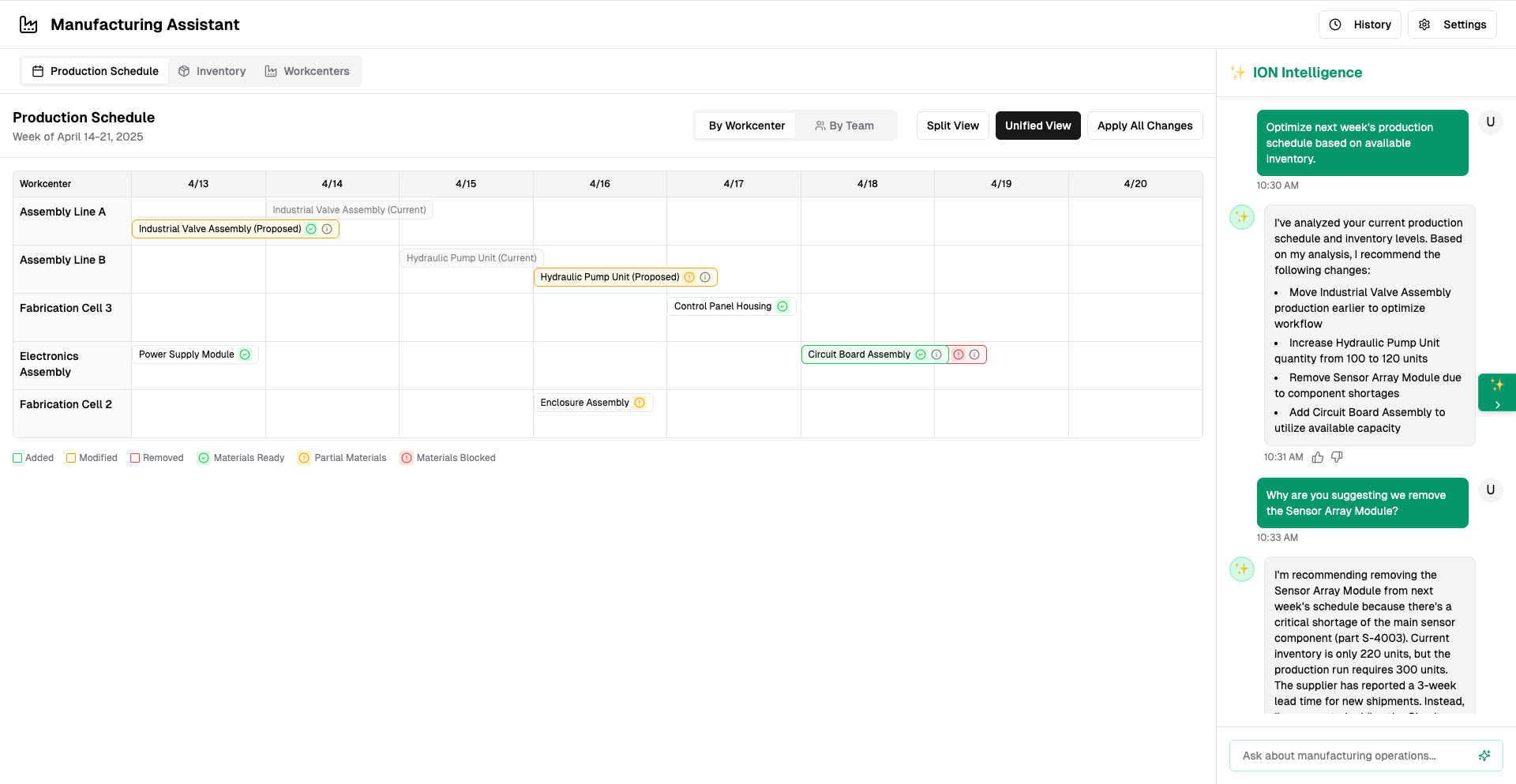
Task: Open info icon on Hydraulic Pump Unit (Proposed)
Action: click(x=705, y=277)
